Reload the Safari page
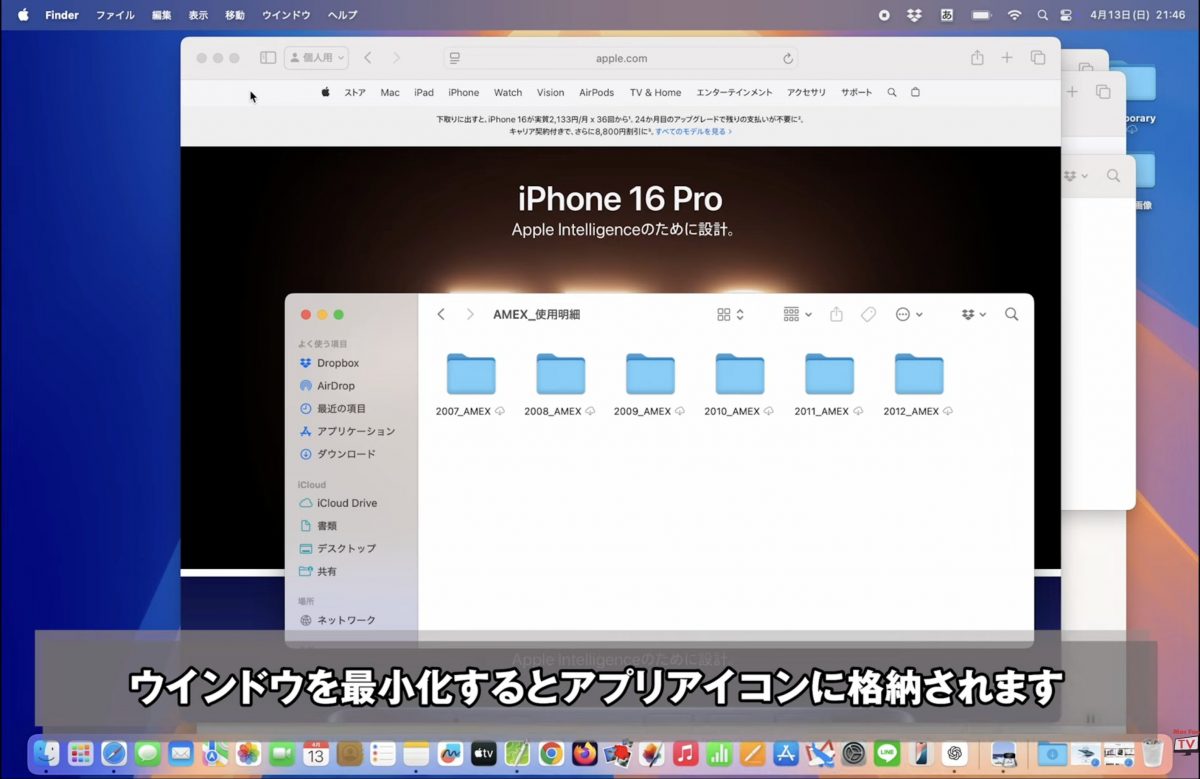The height and width of the screenshot is (779, 1200). 788,58
